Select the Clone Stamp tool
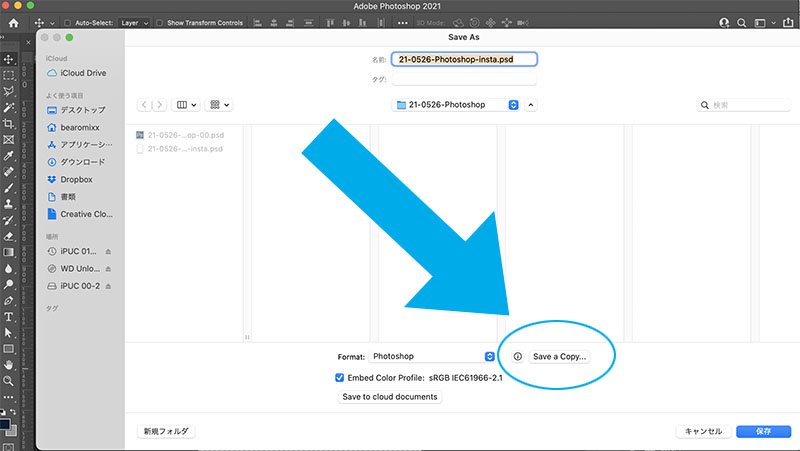 pyautogui.click(x=9, y=204)
